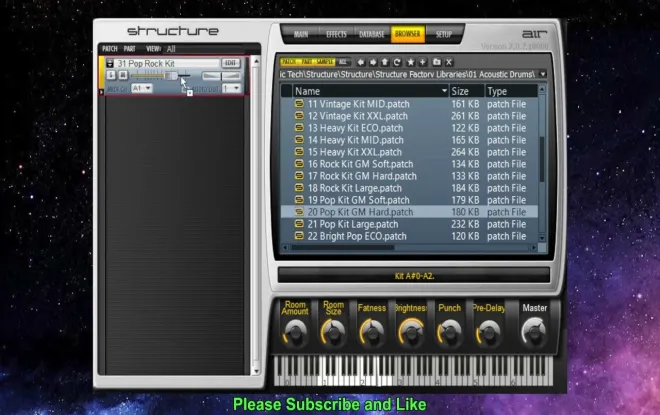660x415 pixels.
Task: Click the favorites star icon
Action: coord(411,62)
